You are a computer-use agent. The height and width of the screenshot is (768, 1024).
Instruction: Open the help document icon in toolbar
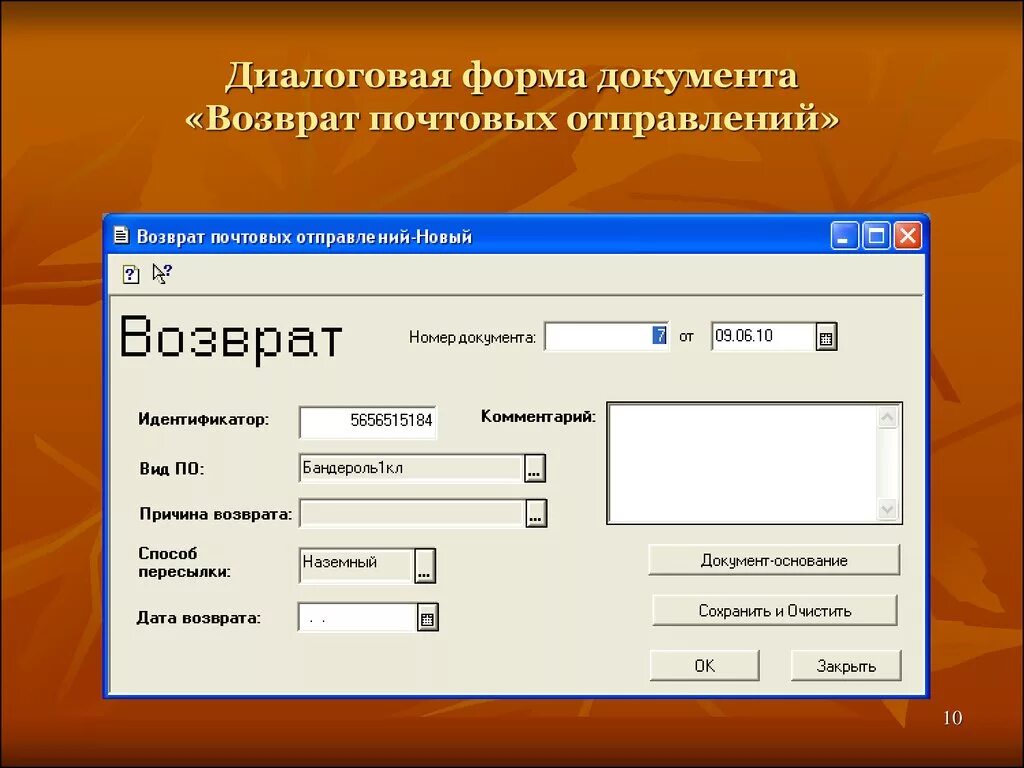coord(131,274)
